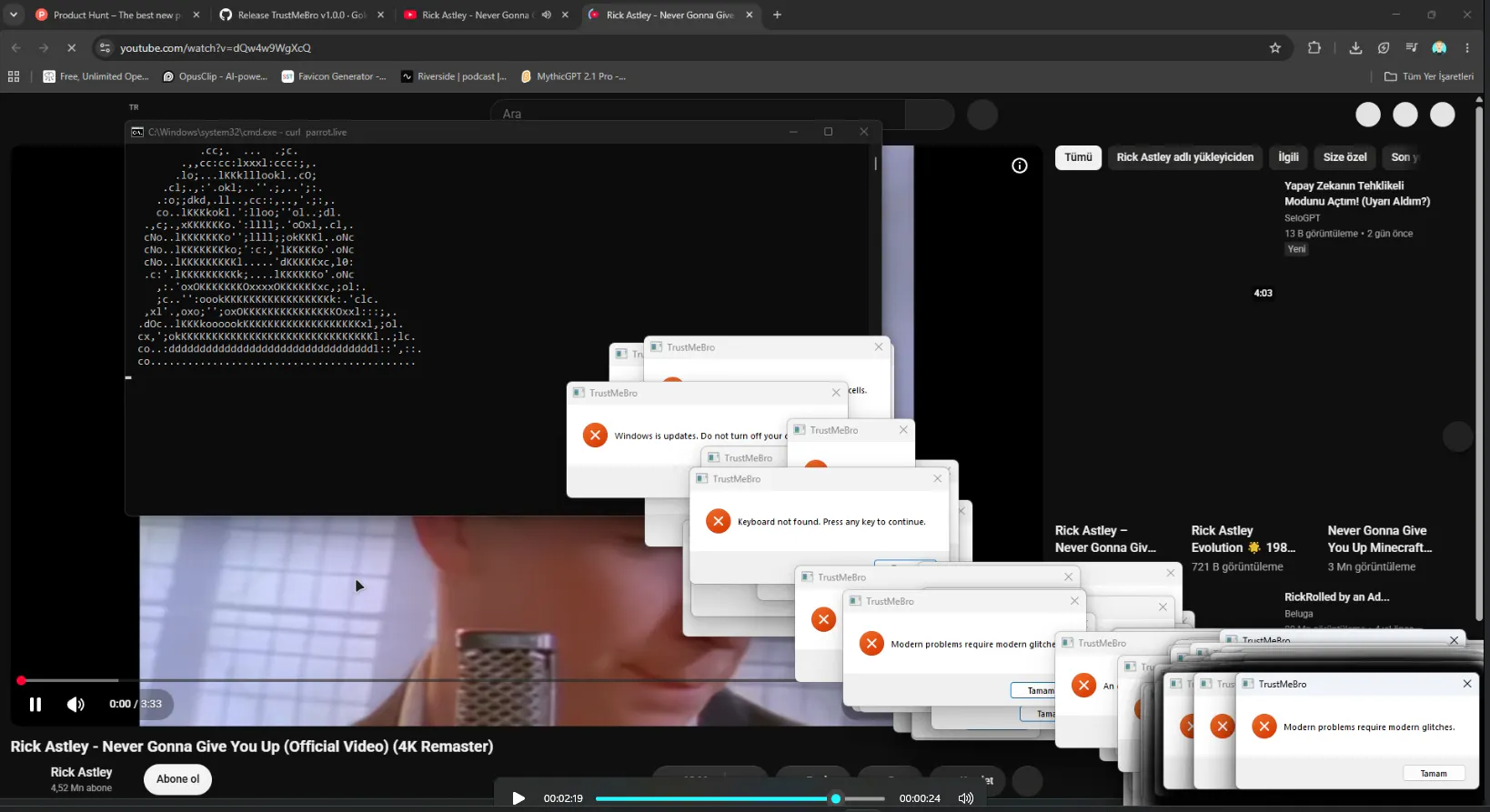Image resolution: width=1490 pixels, height=812 pixels.
Task: Open the Free, Unlimited Ope... bookmark
Action: (96, 76)
